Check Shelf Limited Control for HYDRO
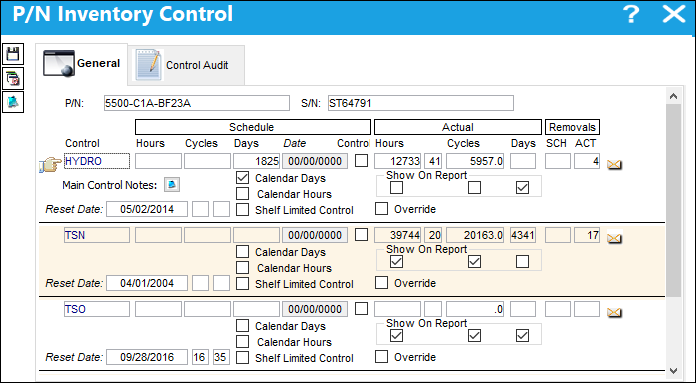The image size is (696, 383). tap(242, 209)
